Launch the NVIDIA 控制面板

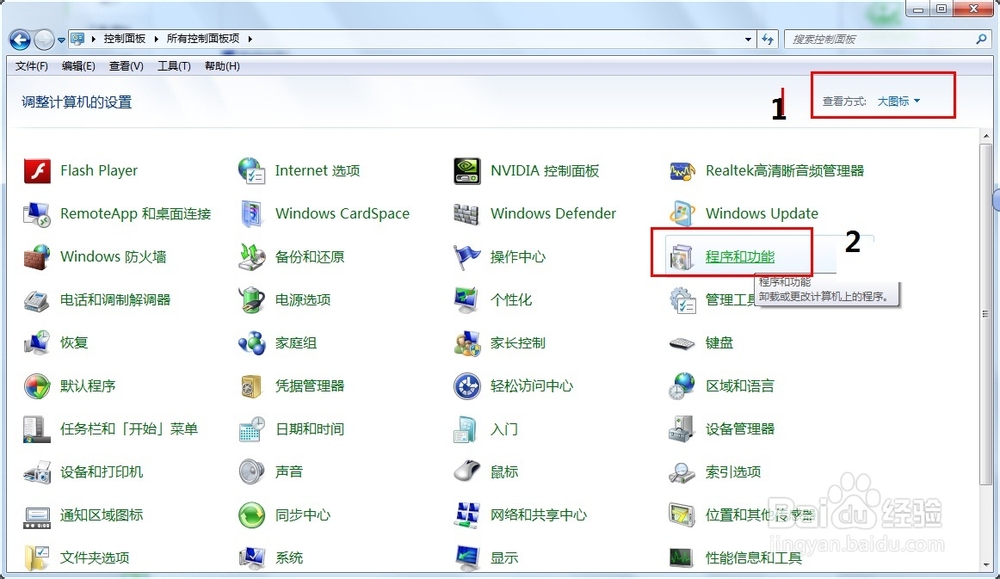[x=543, y=170]
